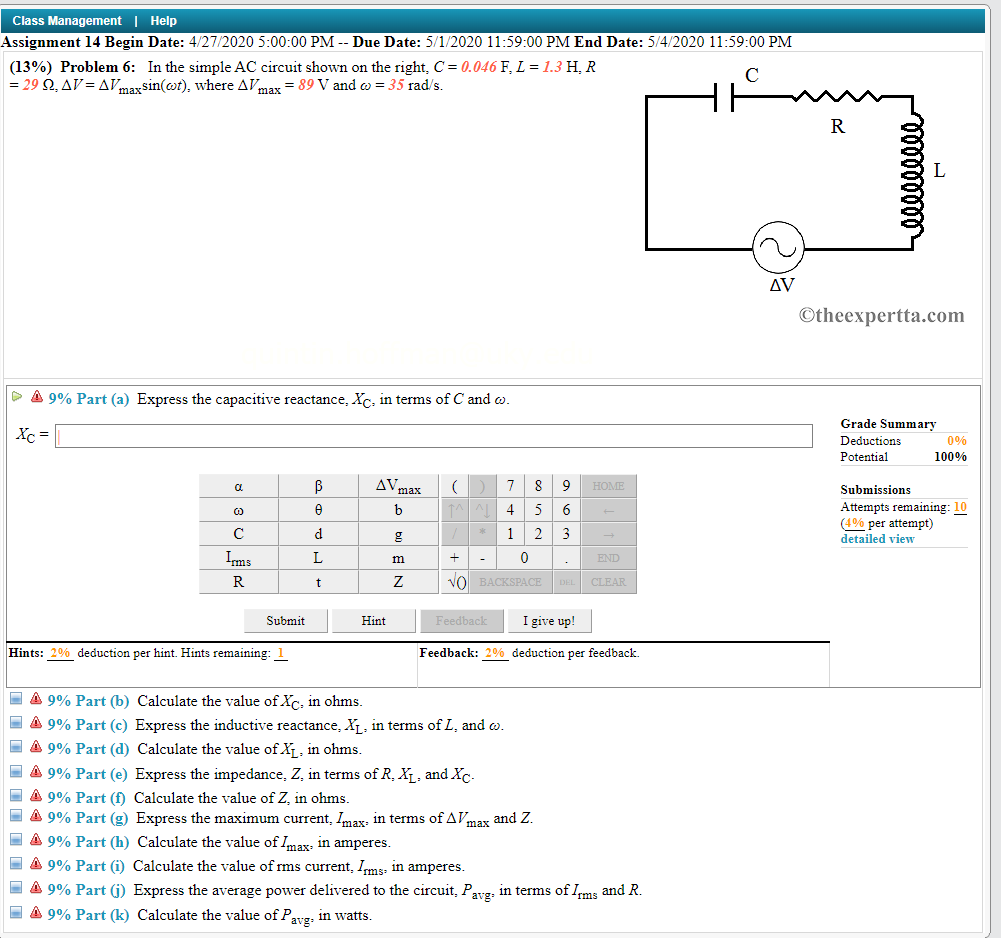
Task: Click the red warning triangle near Part (a)
Action: click(36, 398)
